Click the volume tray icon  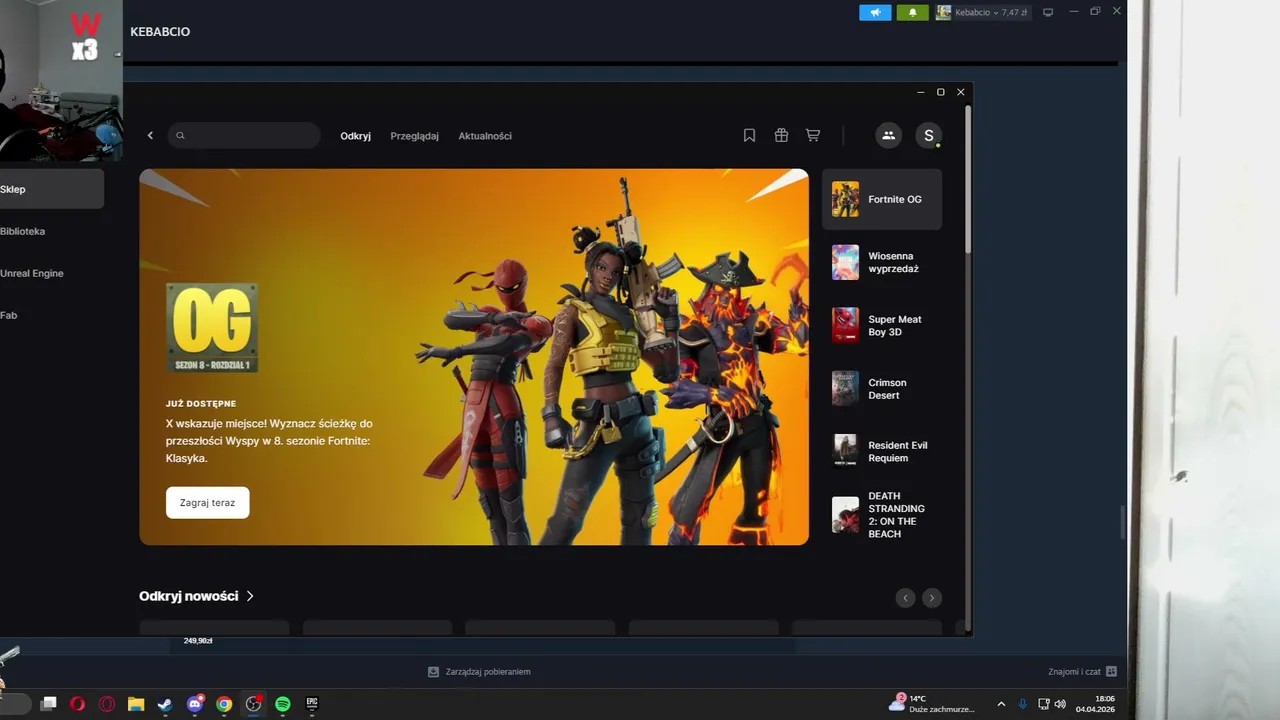(x=1060, y=704)
